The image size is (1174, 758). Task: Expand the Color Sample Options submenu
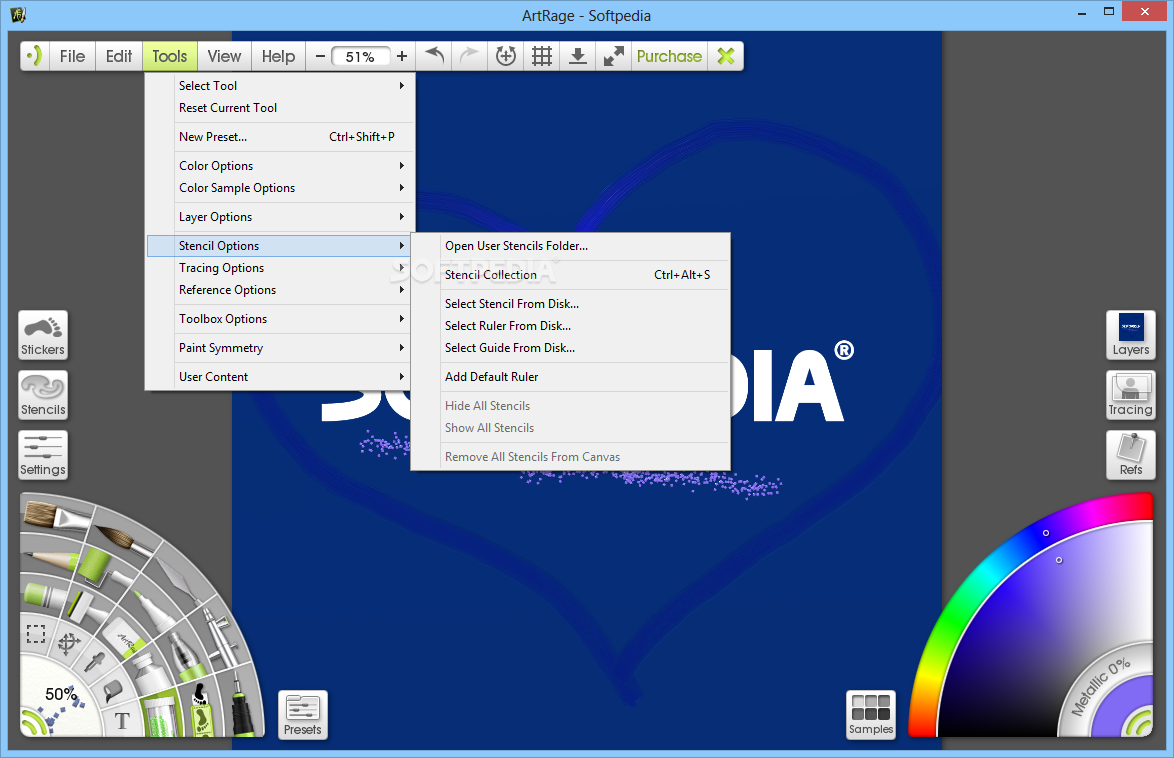(x=280, y=188)
